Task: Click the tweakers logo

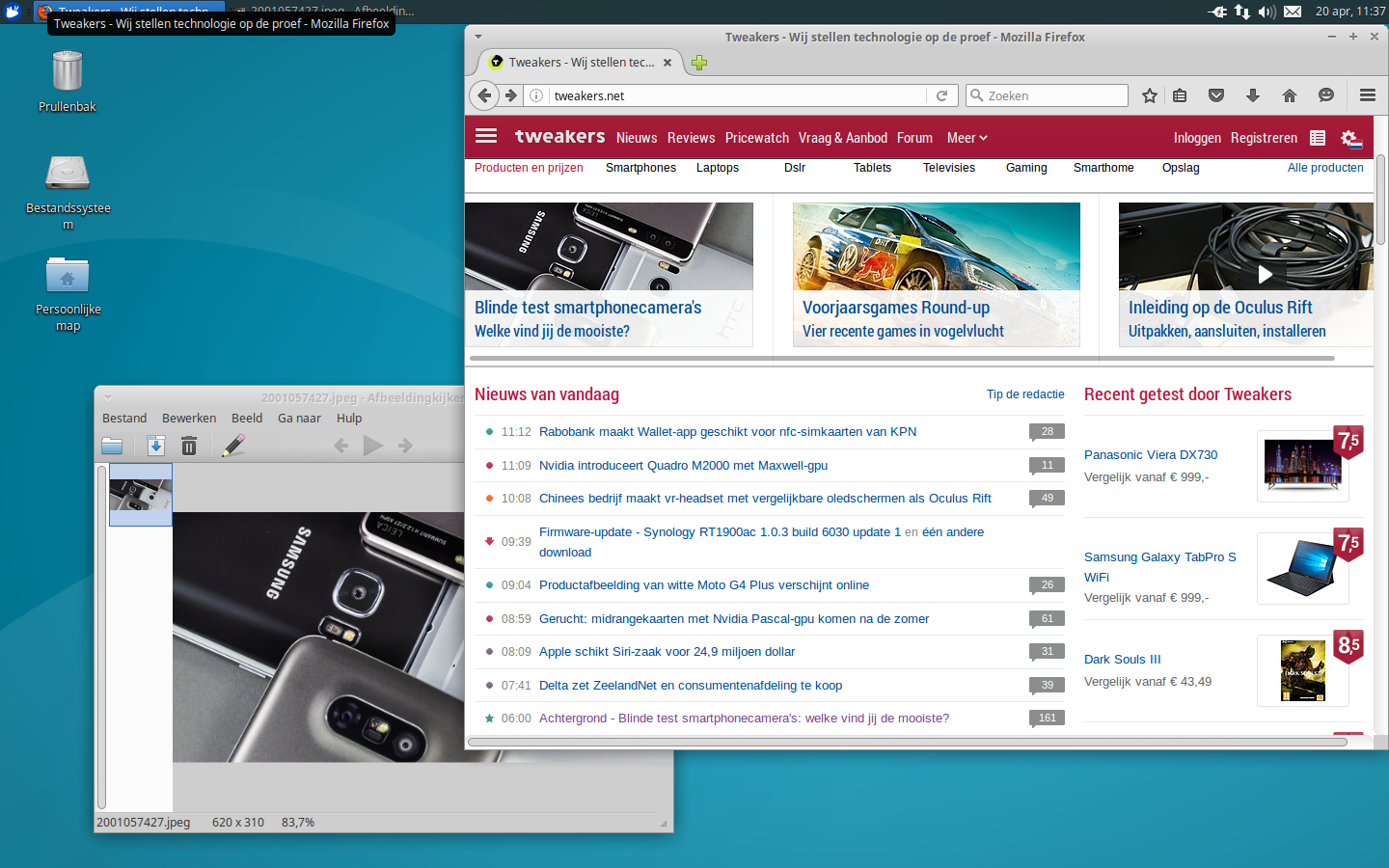Action: tap(560, 137)
